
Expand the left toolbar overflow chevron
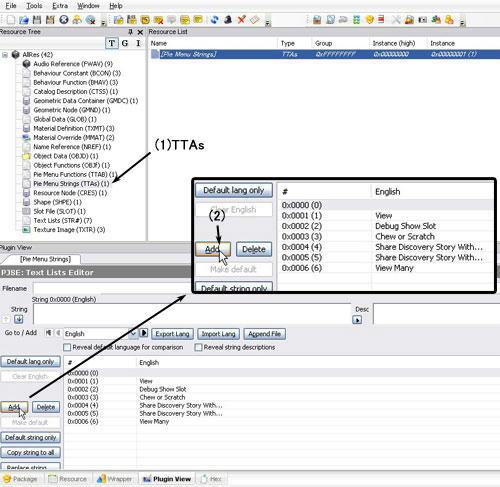(x=103, y=23)
